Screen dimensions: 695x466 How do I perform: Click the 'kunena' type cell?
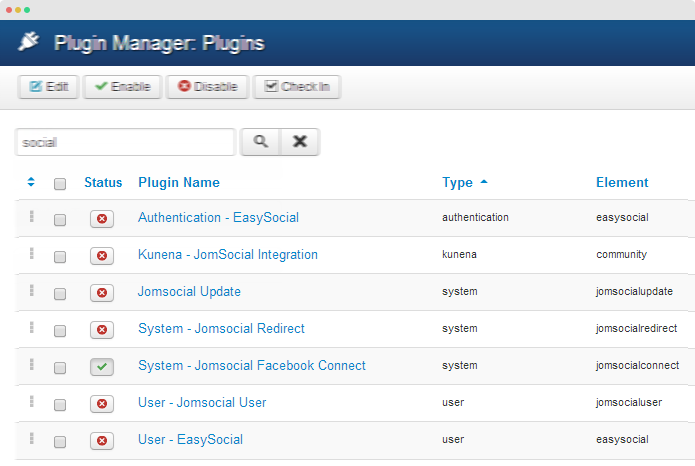[x=459, y=255]
